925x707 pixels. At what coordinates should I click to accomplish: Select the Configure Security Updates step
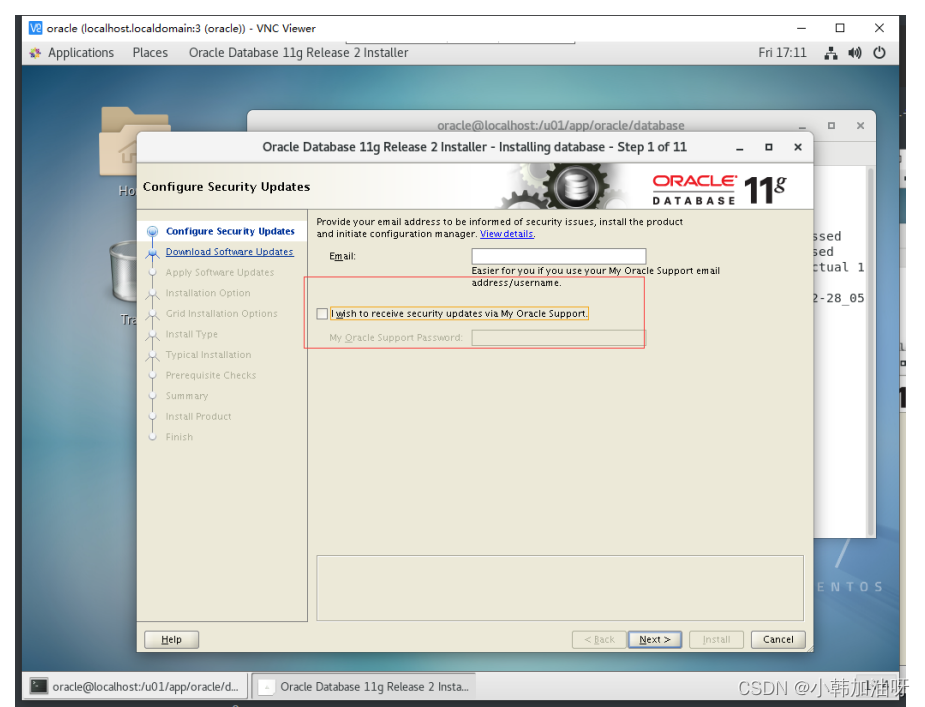pyautogui.click(x=230, y=231)
